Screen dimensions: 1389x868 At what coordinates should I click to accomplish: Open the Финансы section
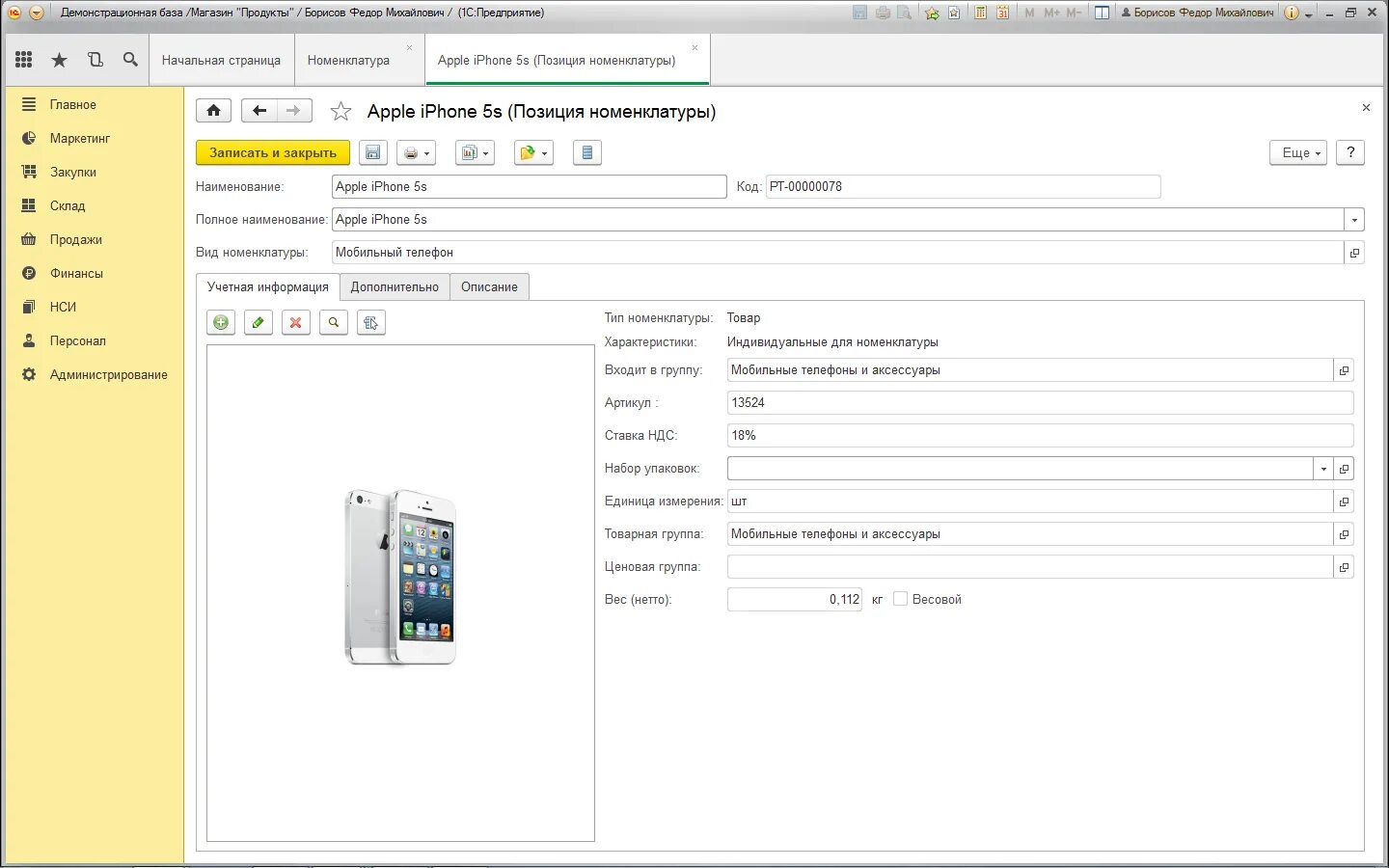pyautogui.click(x=76, y=273)
